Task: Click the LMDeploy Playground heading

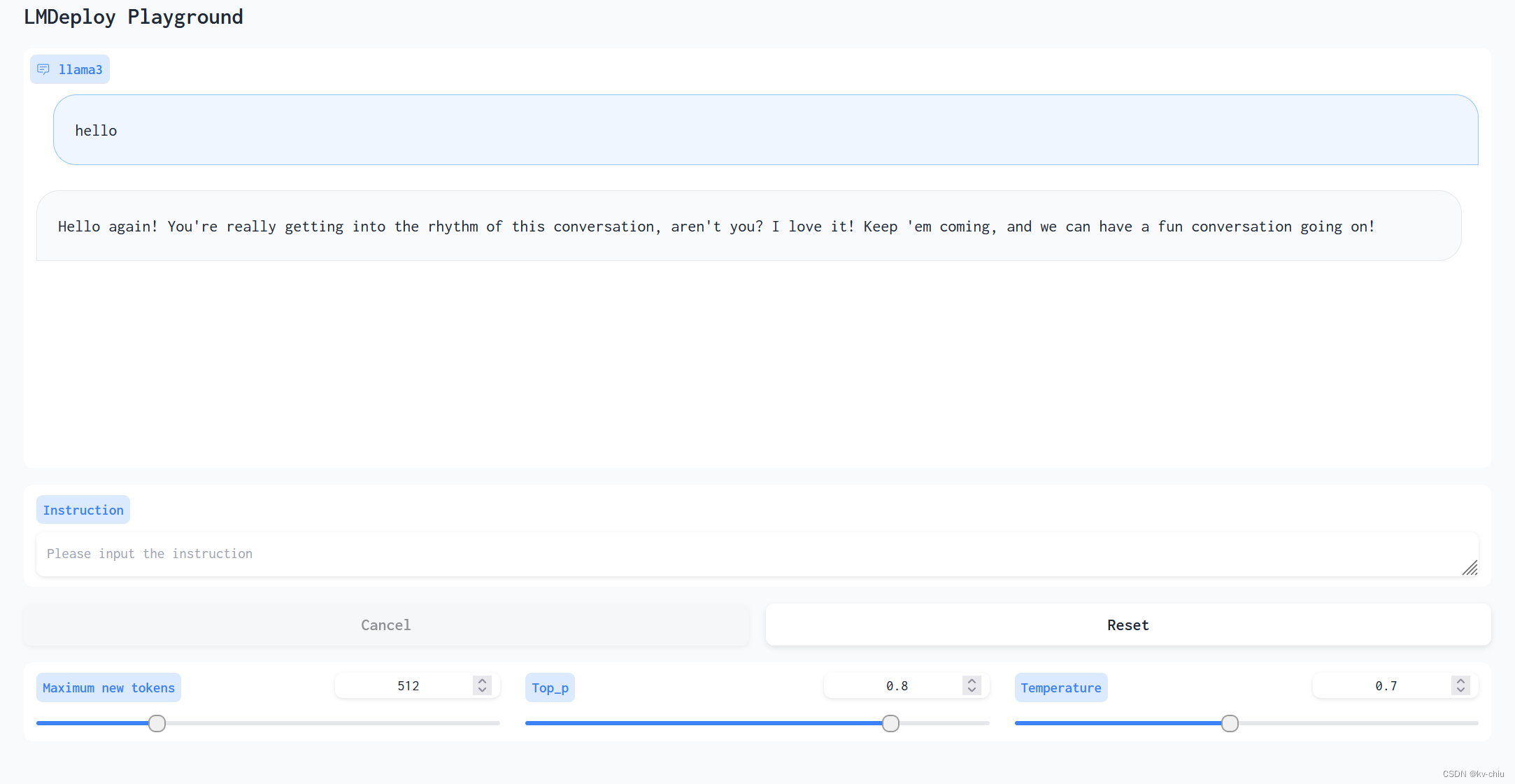Action: tap(134, 17)
